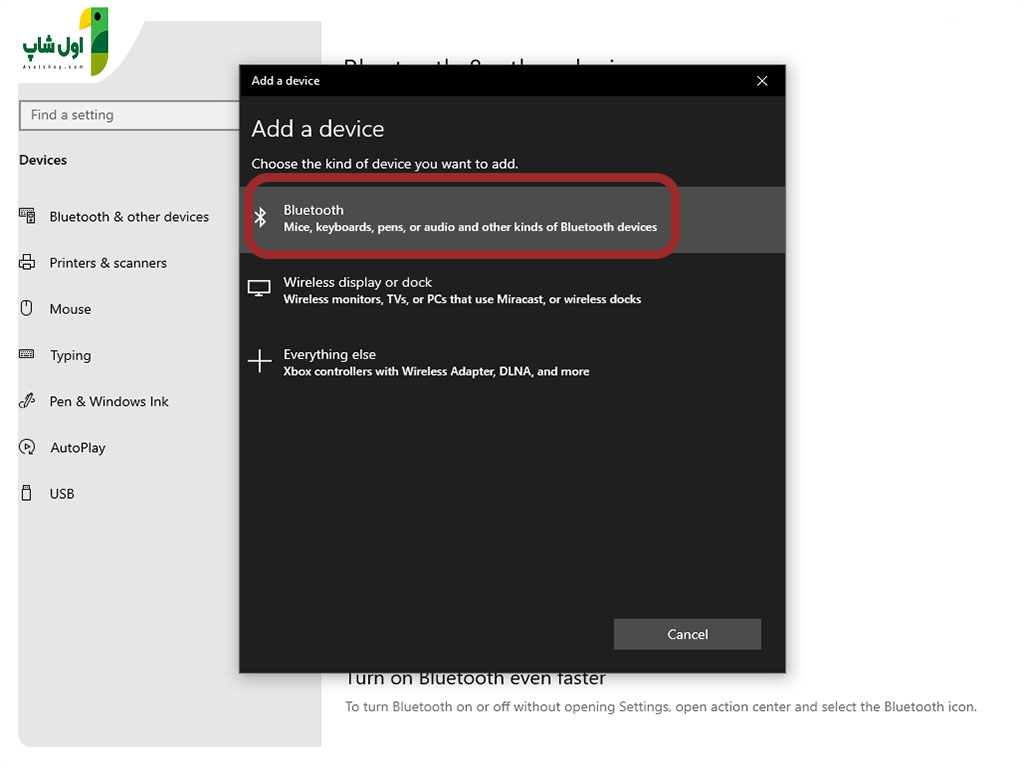Go to Printers & scanners label
Image resolution: width=1024 pixels, height=768 pixels.
[x=108, y=263]
